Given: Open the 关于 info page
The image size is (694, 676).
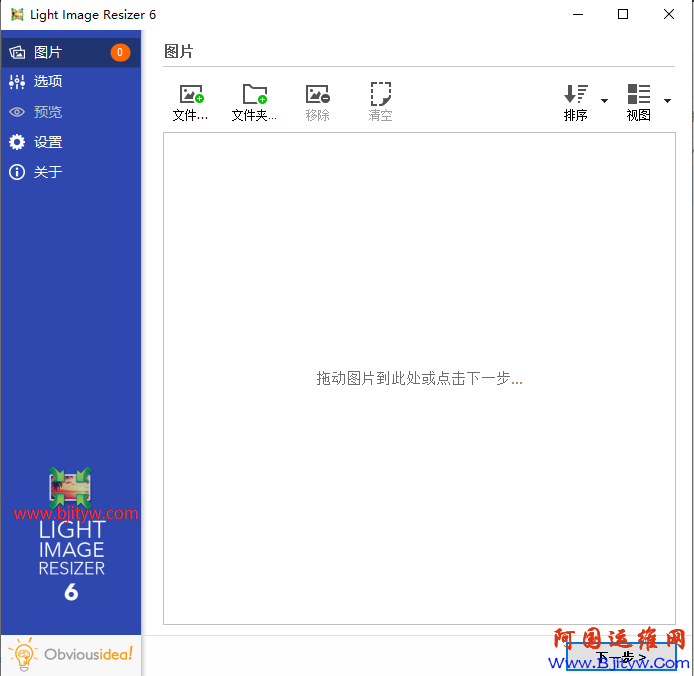Looking at the screenshot, I should (17, 172).
